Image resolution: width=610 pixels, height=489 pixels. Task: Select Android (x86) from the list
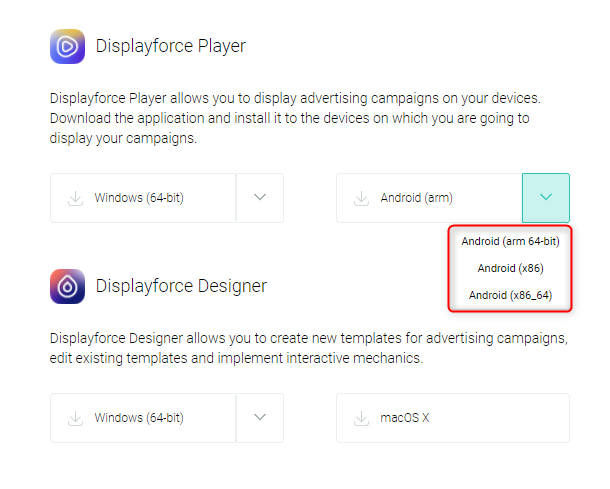pos(510,268)
